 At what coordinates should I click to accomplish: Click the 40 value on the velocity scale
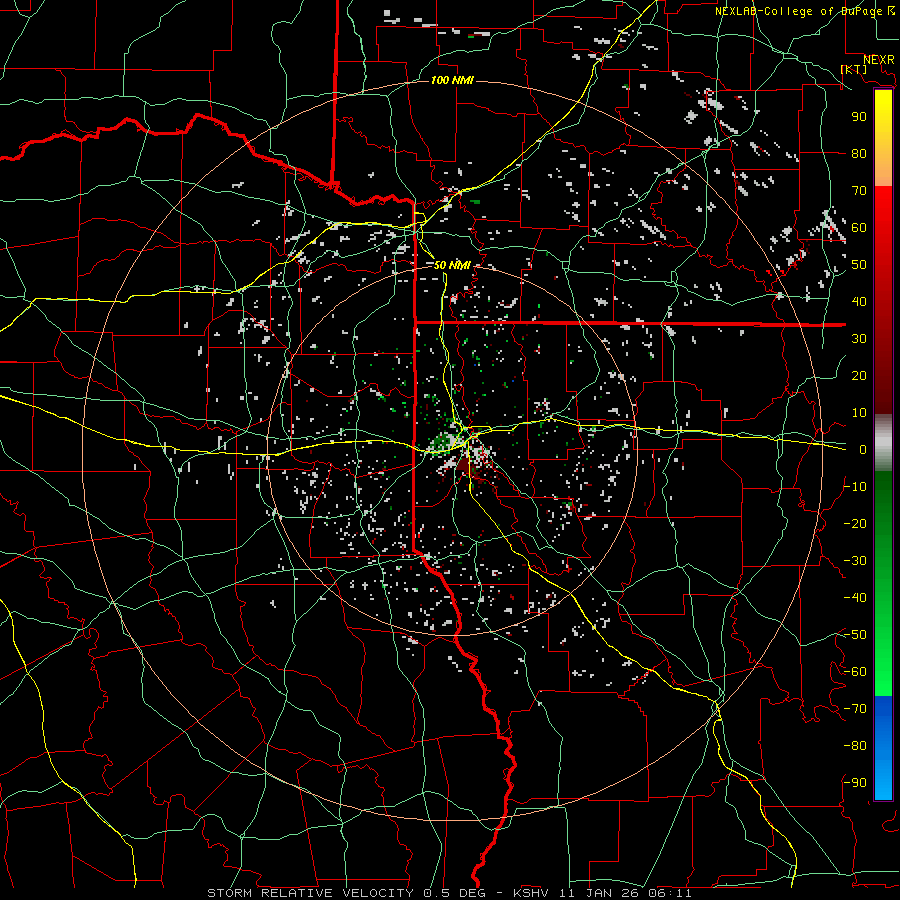(x=859, y=302)
